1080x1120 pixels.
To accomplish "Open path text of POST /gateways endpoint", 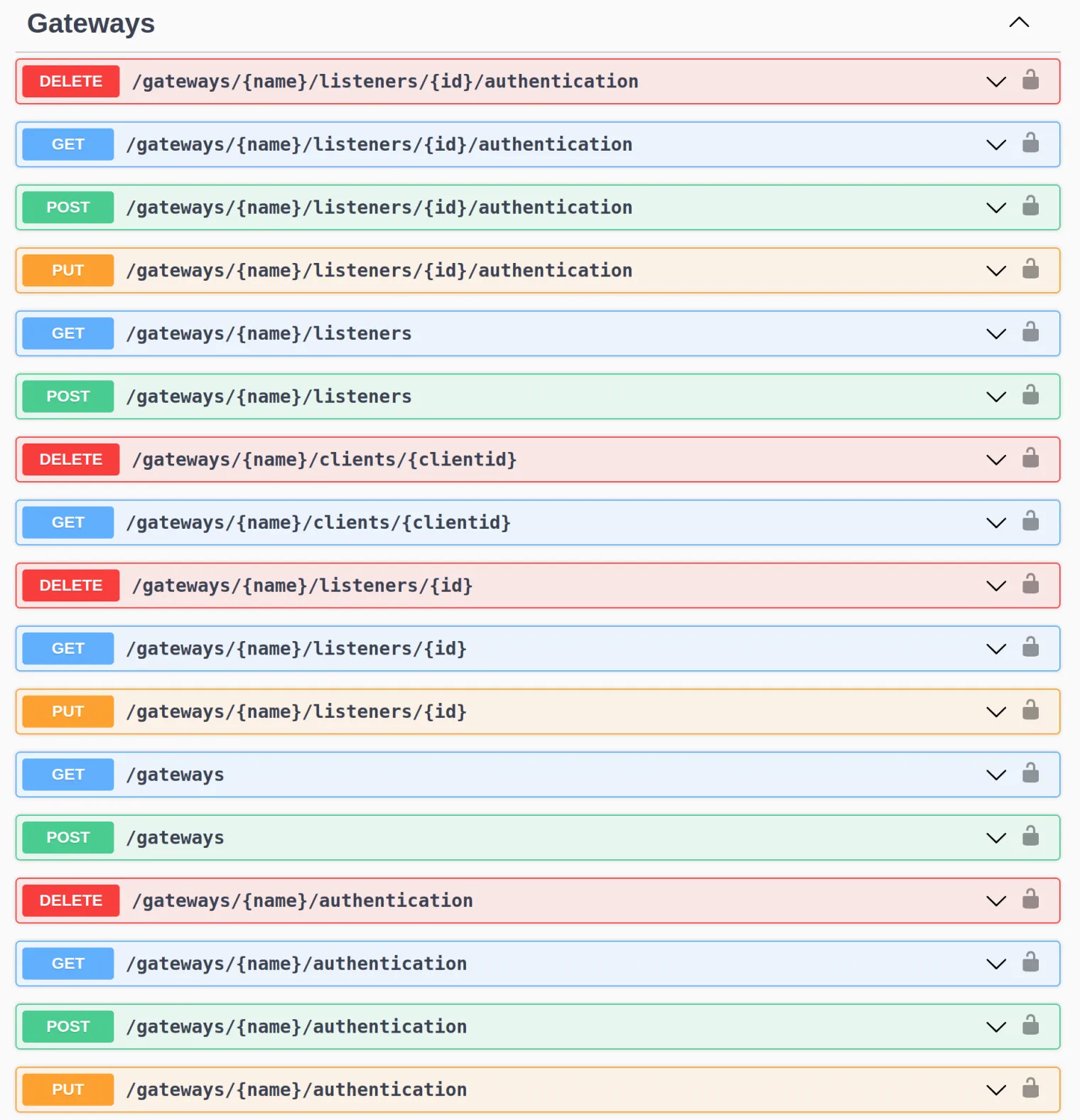I will (175, 838).
